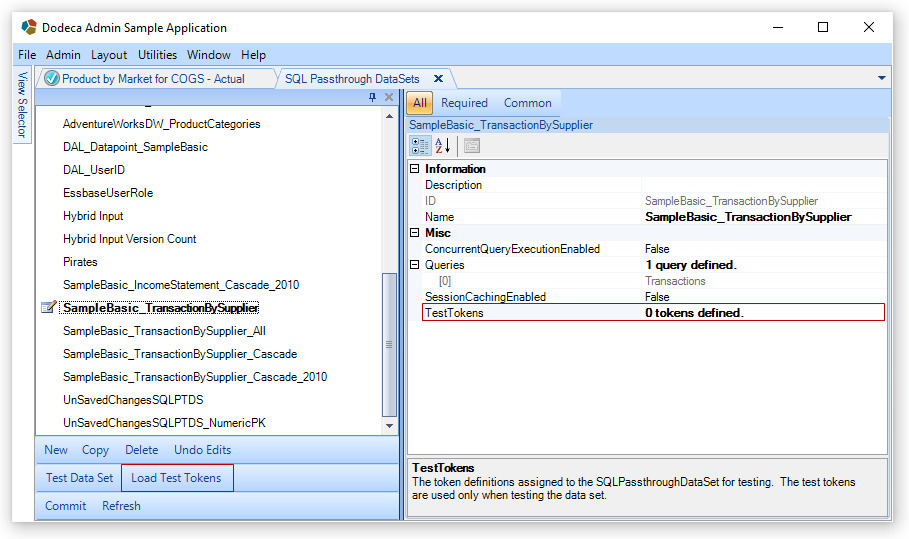Click the '1 query defined.' value
The image size is (909, 539).
[x=690, y=265]
